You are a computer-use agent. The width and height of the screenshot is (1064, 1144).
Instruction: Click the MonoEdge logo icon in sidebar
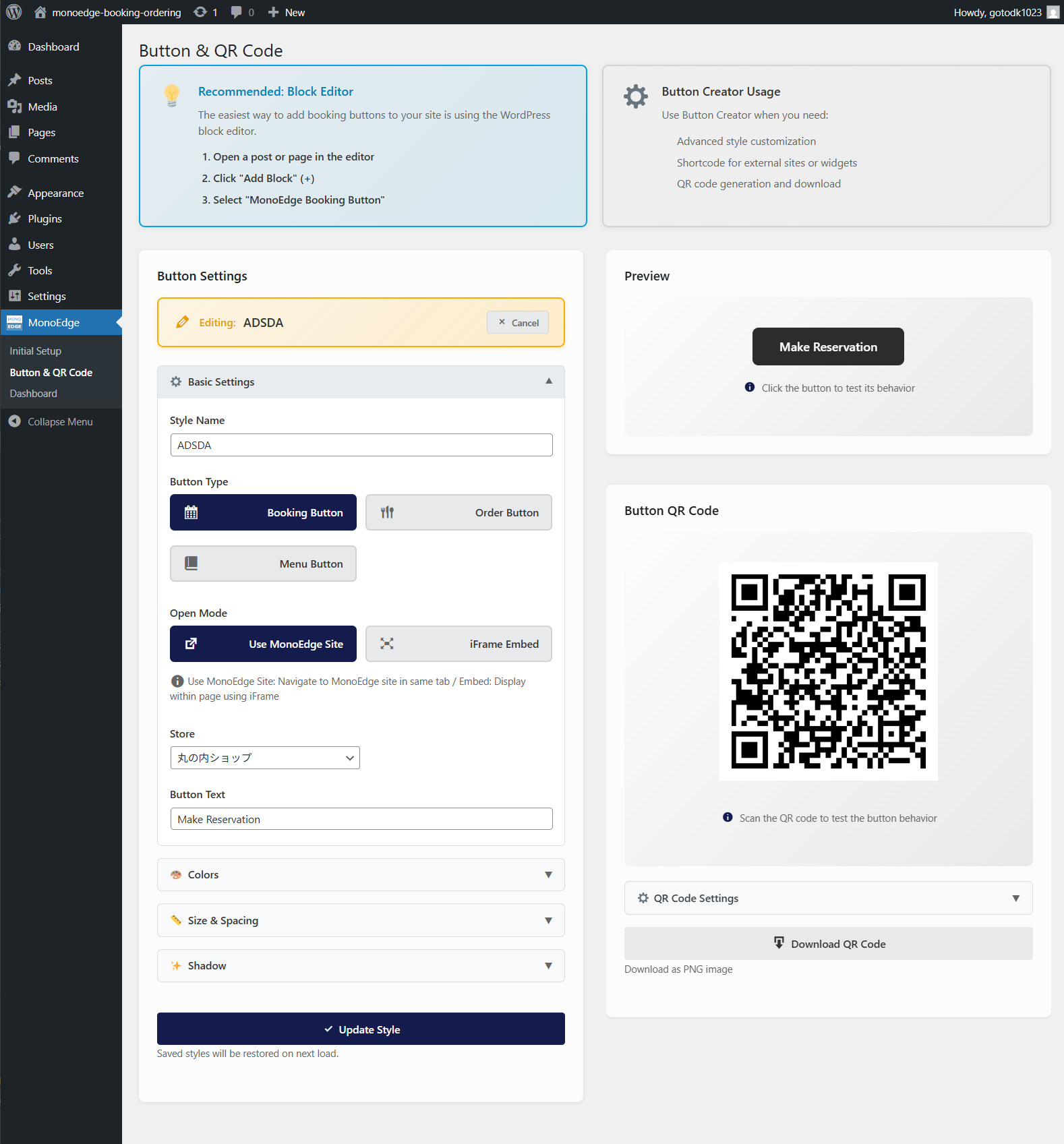point(15,322)
